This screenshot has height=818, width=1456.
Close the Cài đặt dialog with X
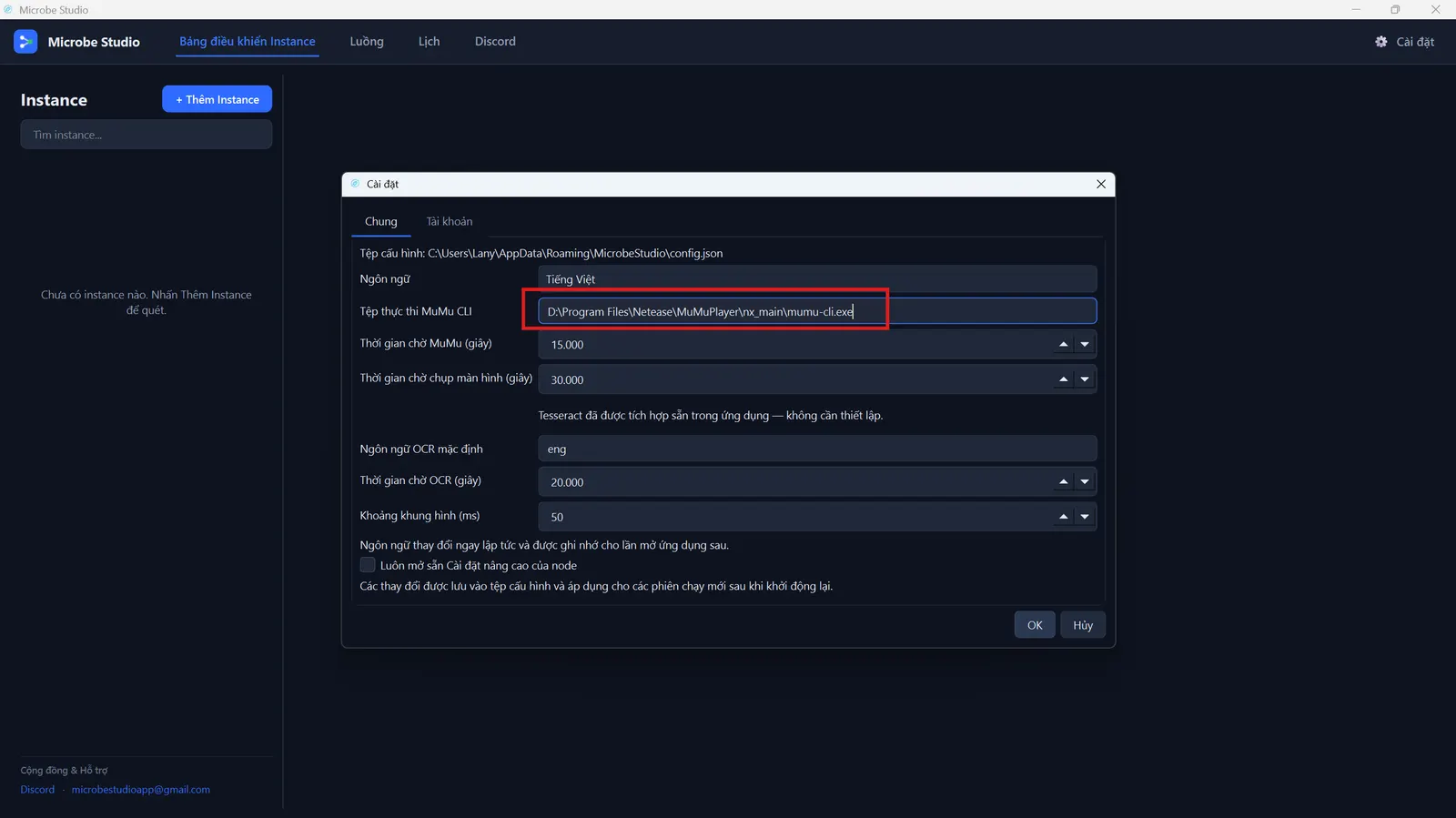coord(1101,184)
